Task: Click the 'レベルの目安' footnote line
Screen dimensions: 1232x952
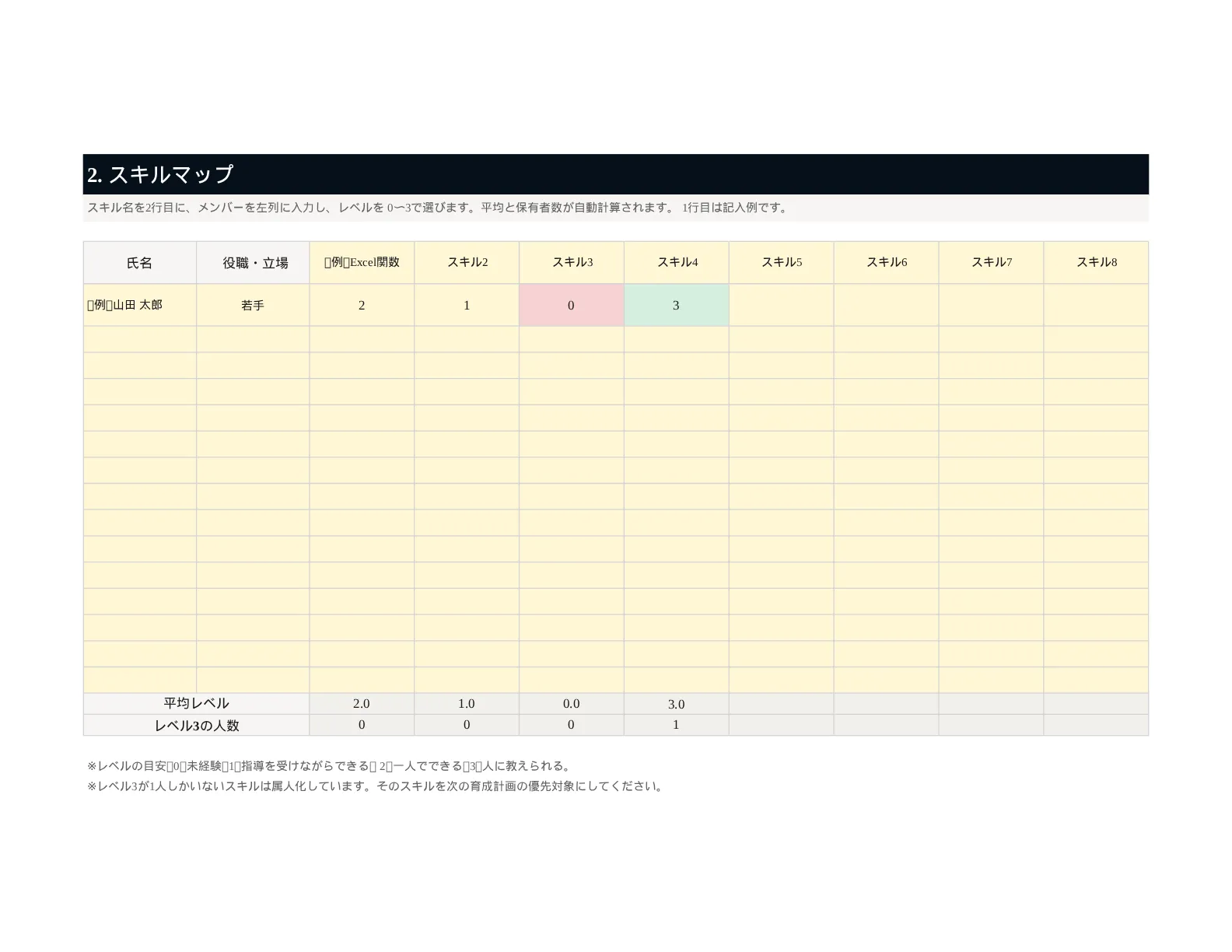Action: tap(330, 766)
